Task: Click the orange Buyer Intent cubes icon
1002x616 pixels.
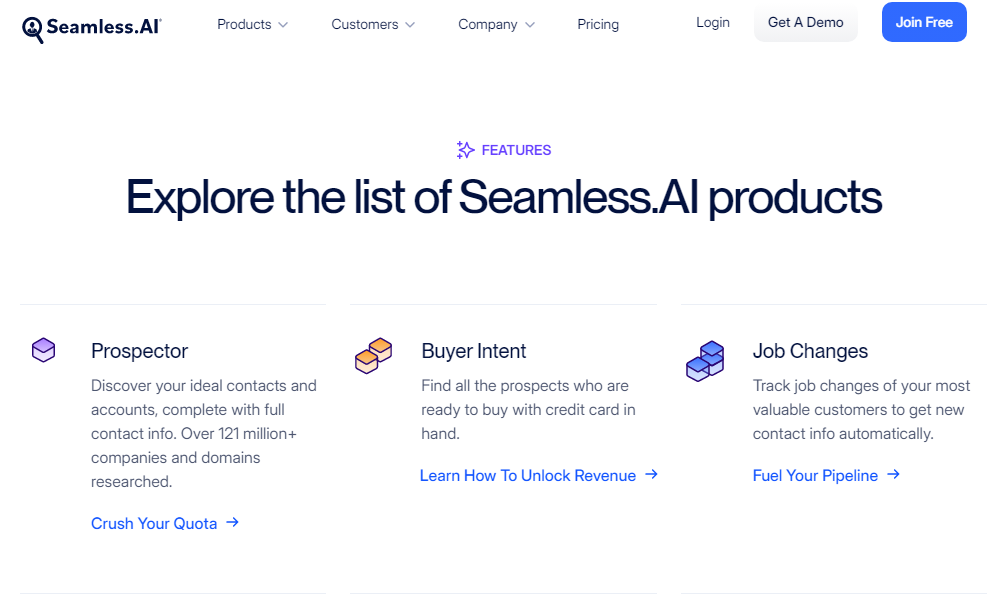Action: coord(373,355)
